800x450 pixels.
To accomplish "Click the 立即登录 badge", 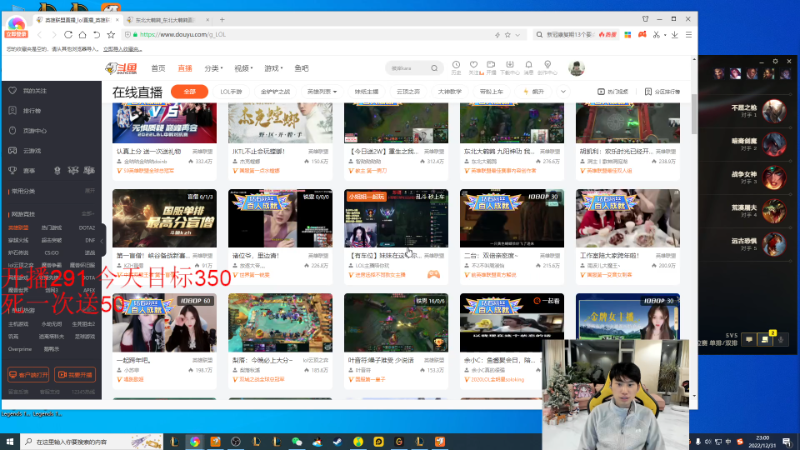I will [x=16, y=34].
